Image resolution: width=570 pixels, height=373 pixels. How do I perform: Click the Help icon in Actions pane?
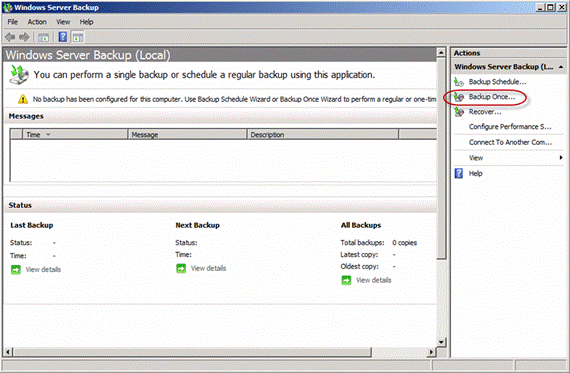coord(459,173)
